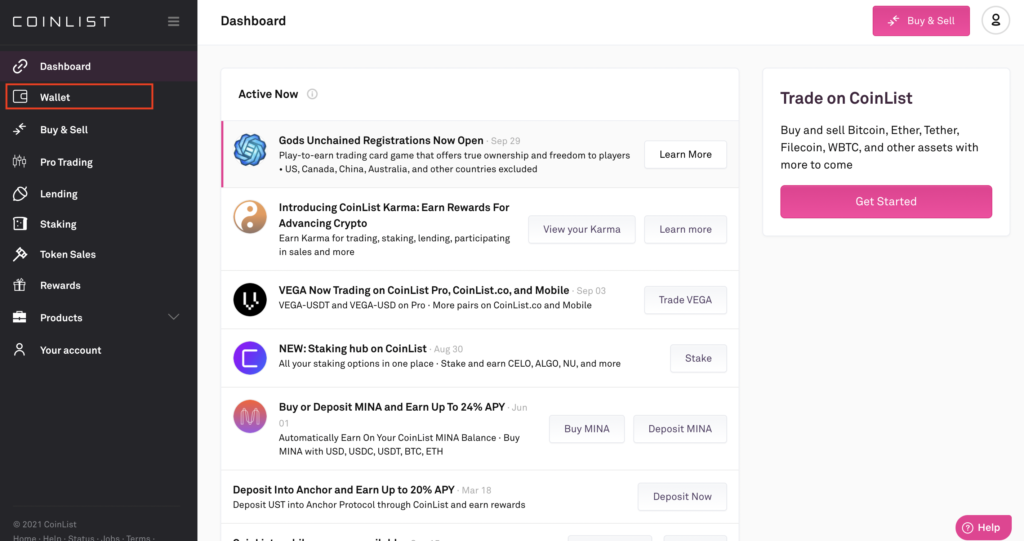Open the user profile avatar icon
Viewport: 1024px width, 541px height.
coord(995,21)
